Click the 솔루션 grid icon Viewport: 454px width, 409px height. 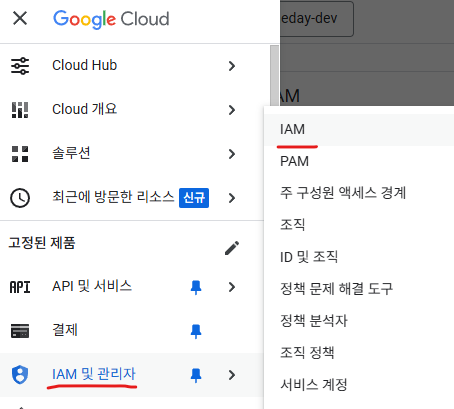point(20,154)
